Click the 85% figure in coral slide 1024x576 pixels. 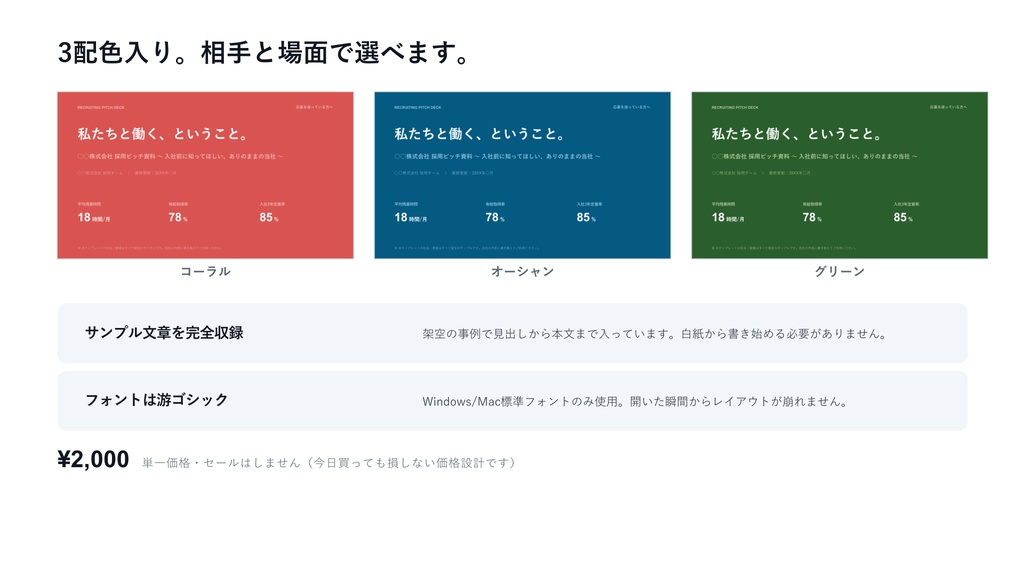pyautogui.click(x=269, y=217)
